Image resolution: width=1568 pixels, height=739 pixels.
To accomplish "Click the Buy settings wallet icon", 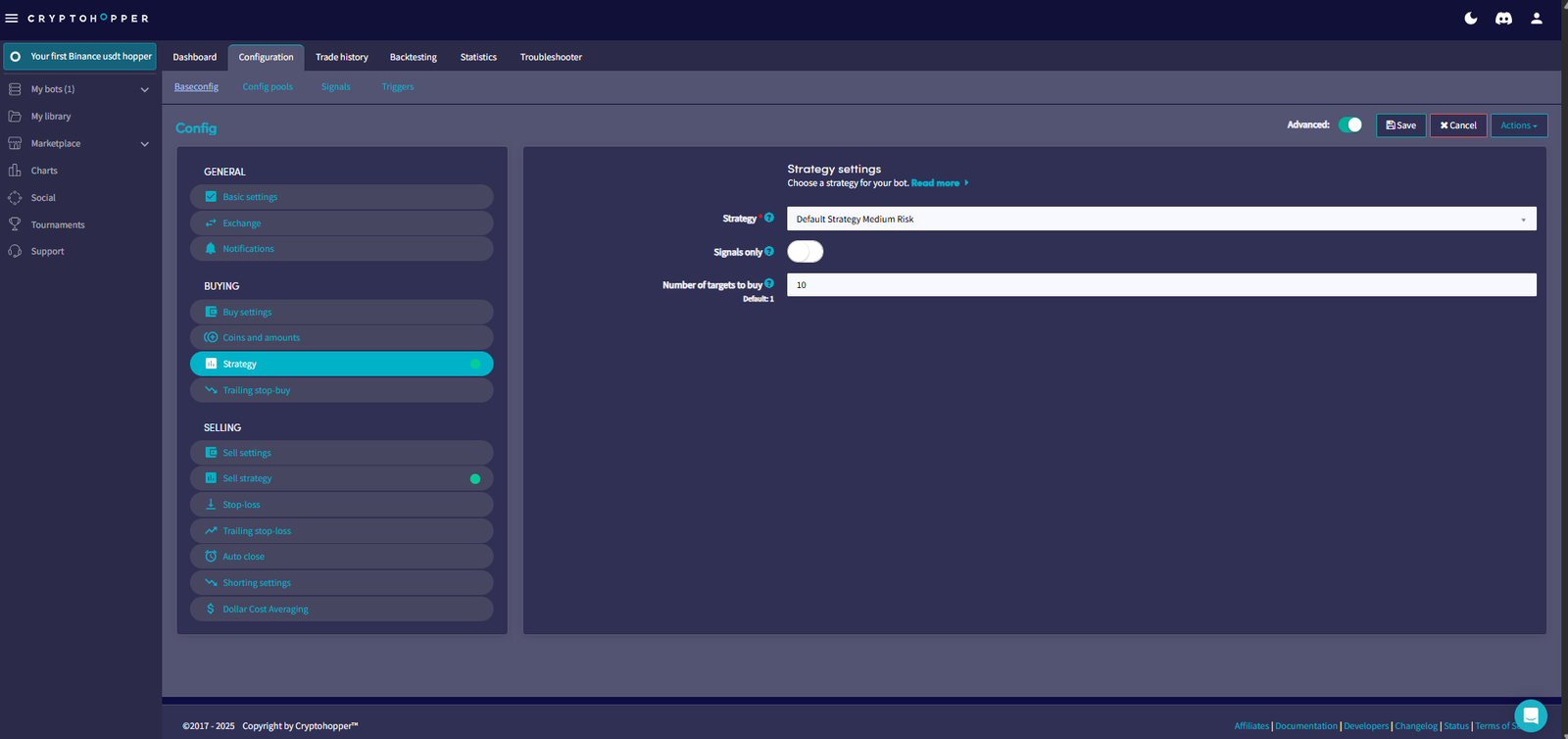I will click(211, 312).
